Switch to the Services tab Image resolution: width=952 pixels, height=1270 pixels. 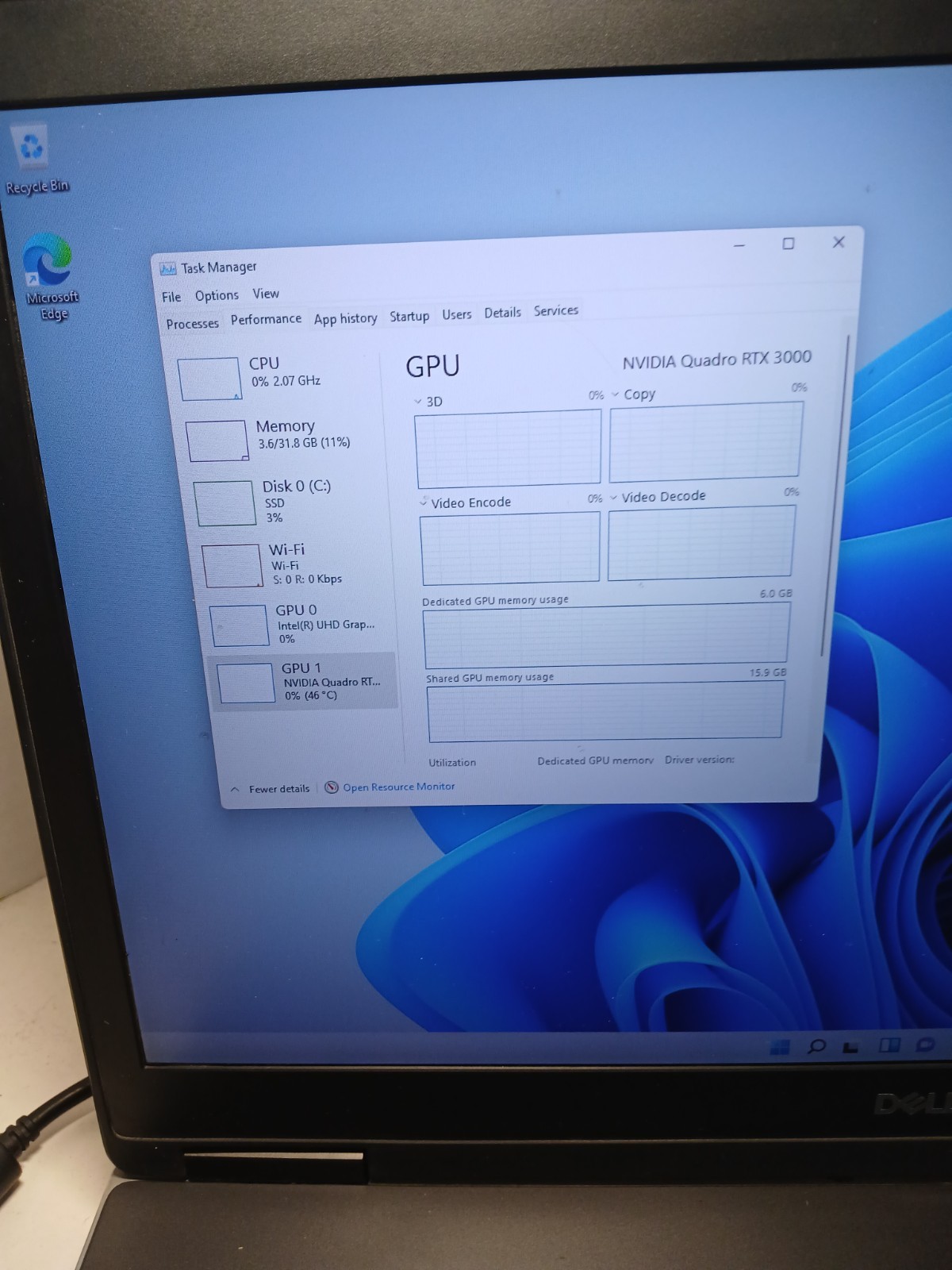click(x=556, y=310)
